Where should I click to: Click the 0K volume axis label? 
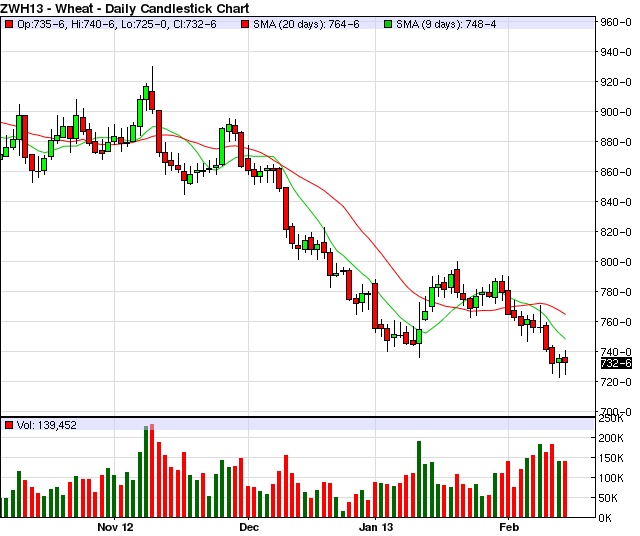(x=605, y=518)
